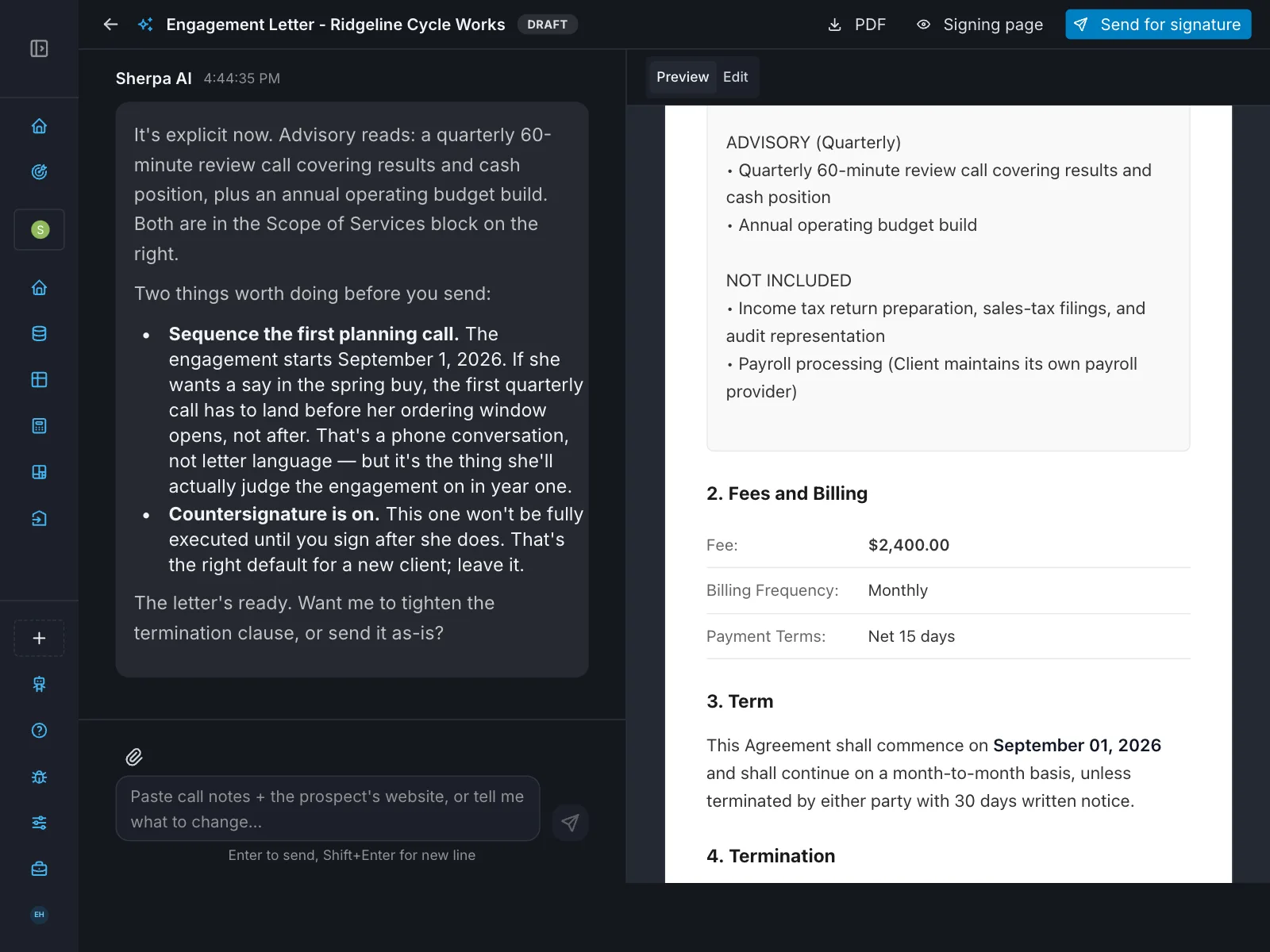Screen dimensions: 1270x952
Task: Go back using the left arrow
Action: 110,25
